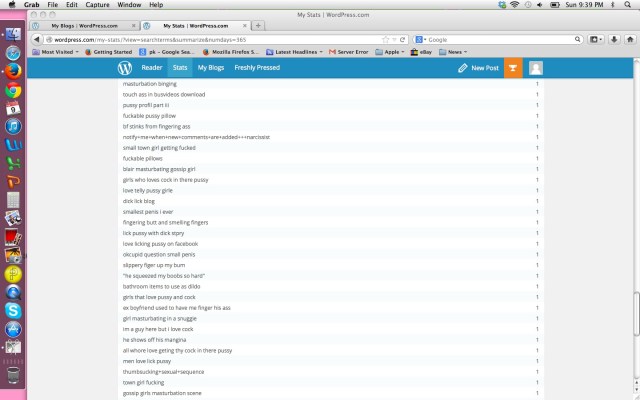Open the Edit menu
This screenshot has width=640, height=400.
point(72,4)
